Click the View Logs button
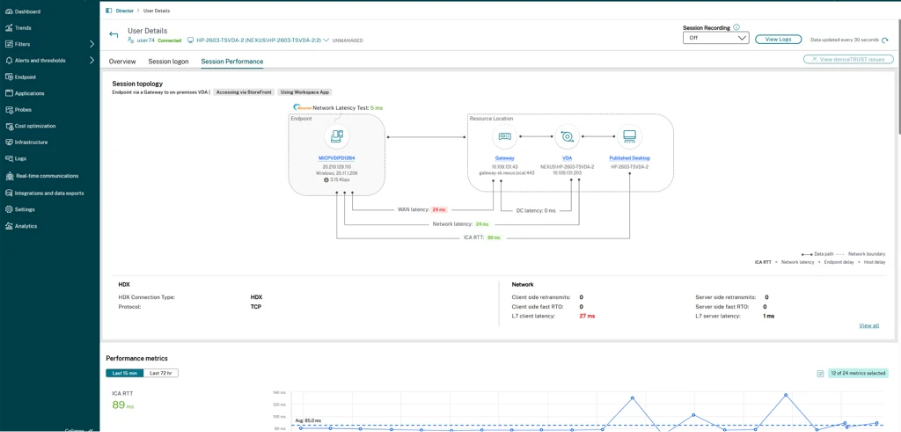The image size is (901, 432). [x=778, y=39]
